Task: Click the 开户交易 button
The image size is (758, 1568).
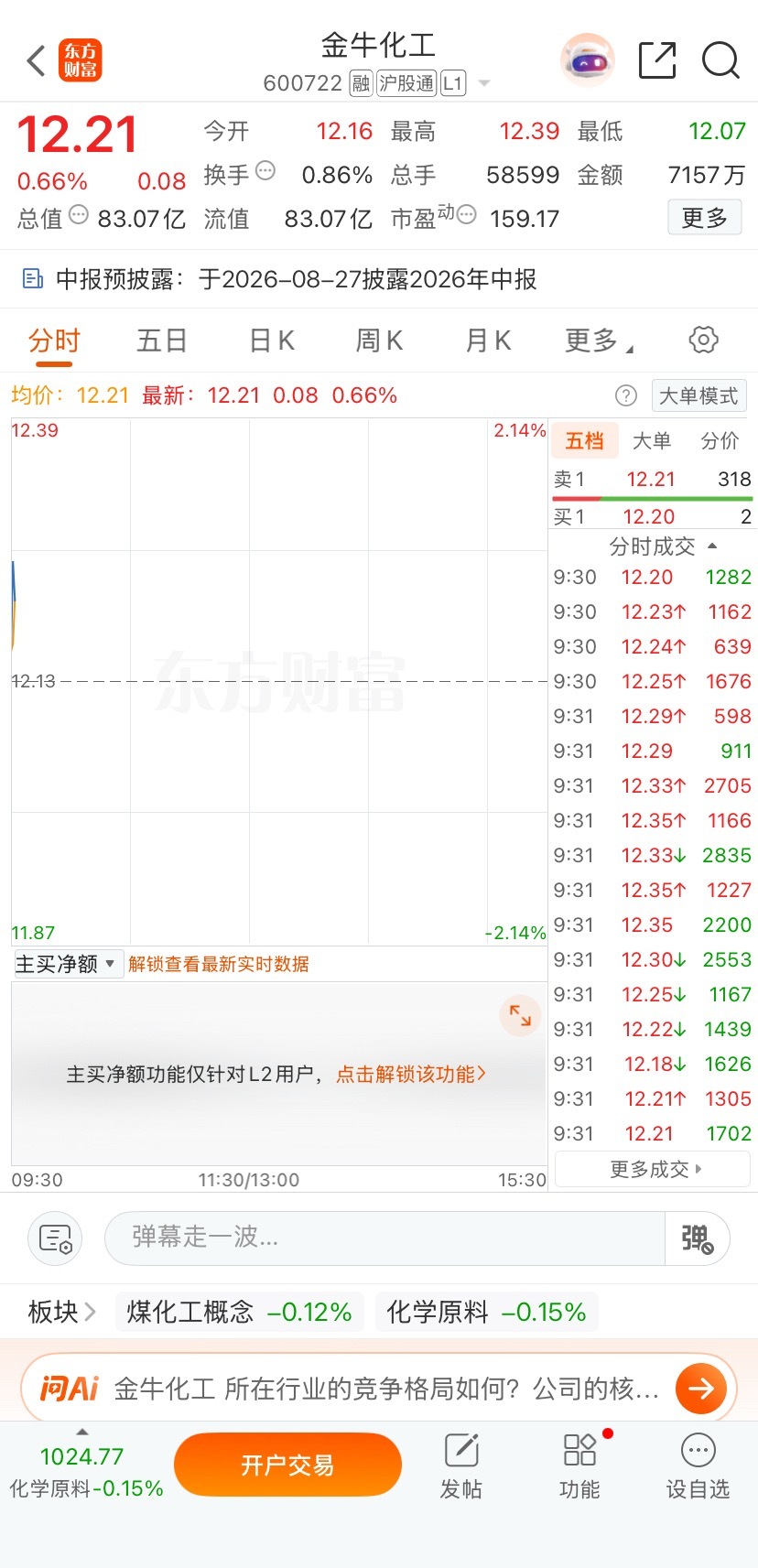Action: 287,1465
